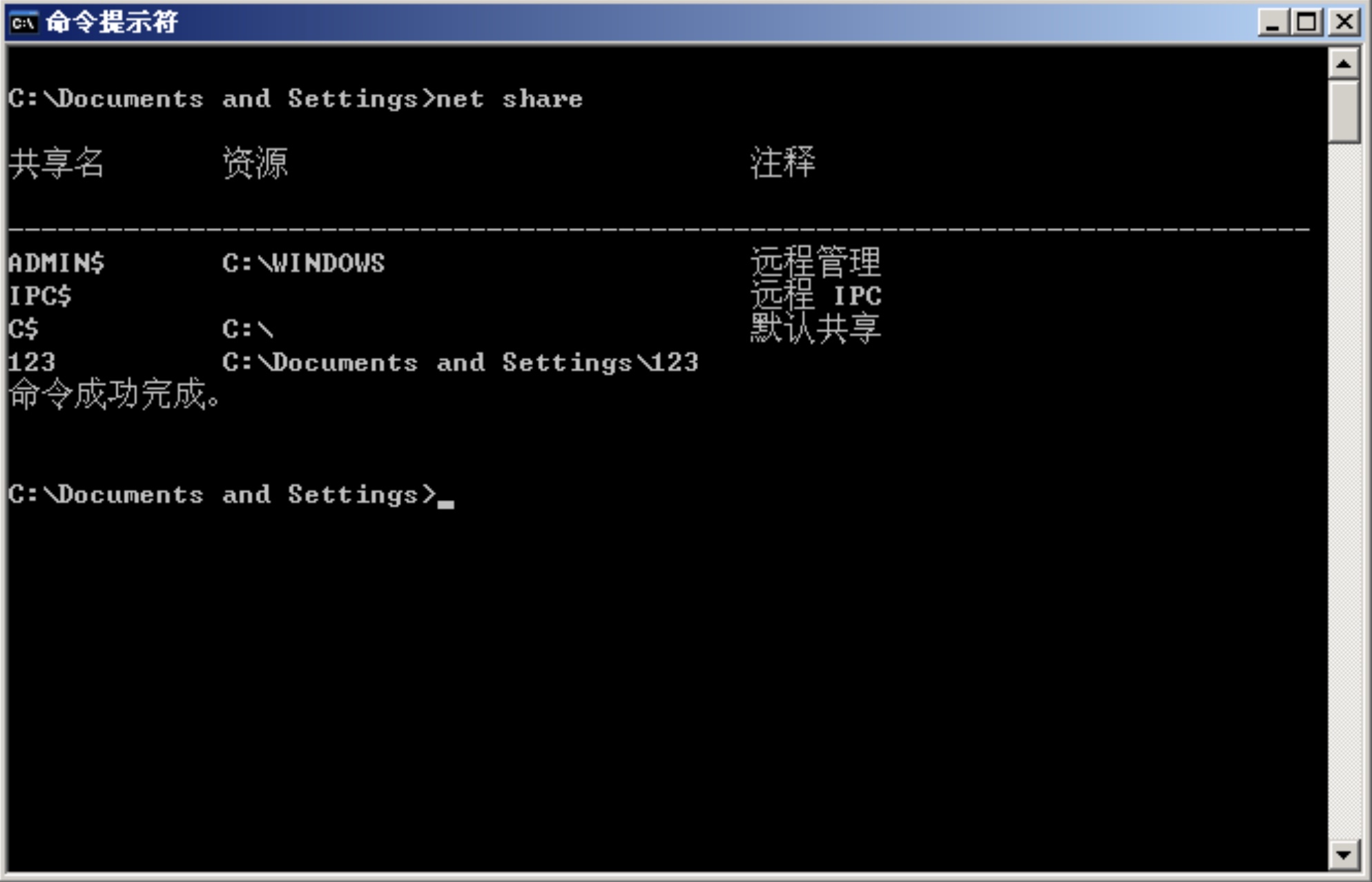Click the scrollbar up arrow

click(1344, 64)
